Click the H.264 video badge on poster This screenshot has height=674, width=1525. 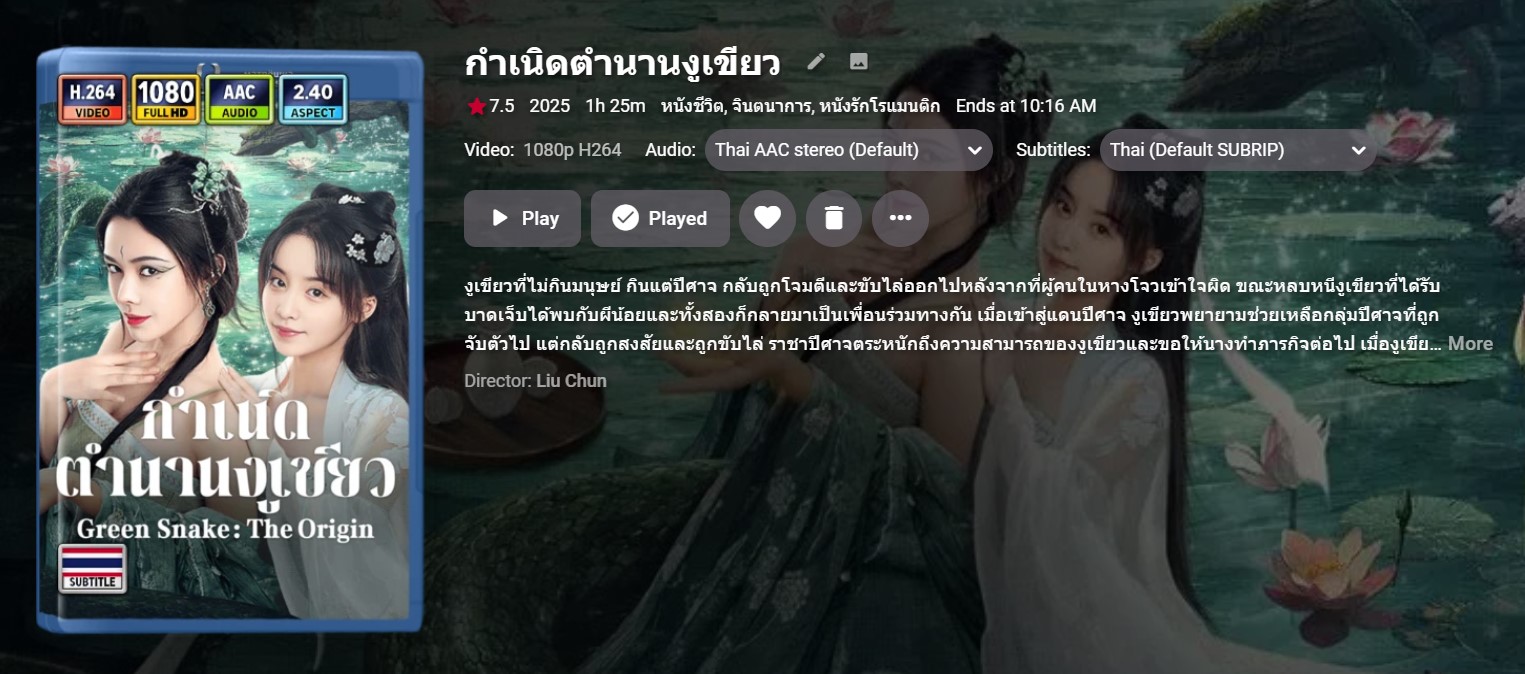(92, 99)
